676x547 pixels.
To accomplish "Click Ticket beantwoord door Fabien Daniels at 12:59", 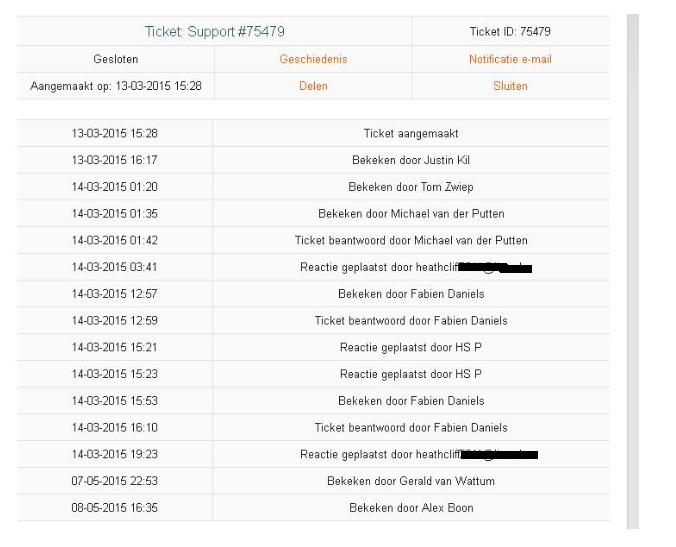I will [411, 320].
